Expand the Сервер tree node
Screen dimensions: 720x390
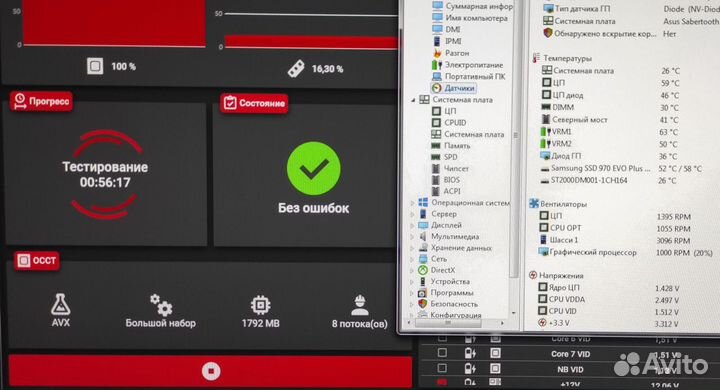(x=412, y=214)
